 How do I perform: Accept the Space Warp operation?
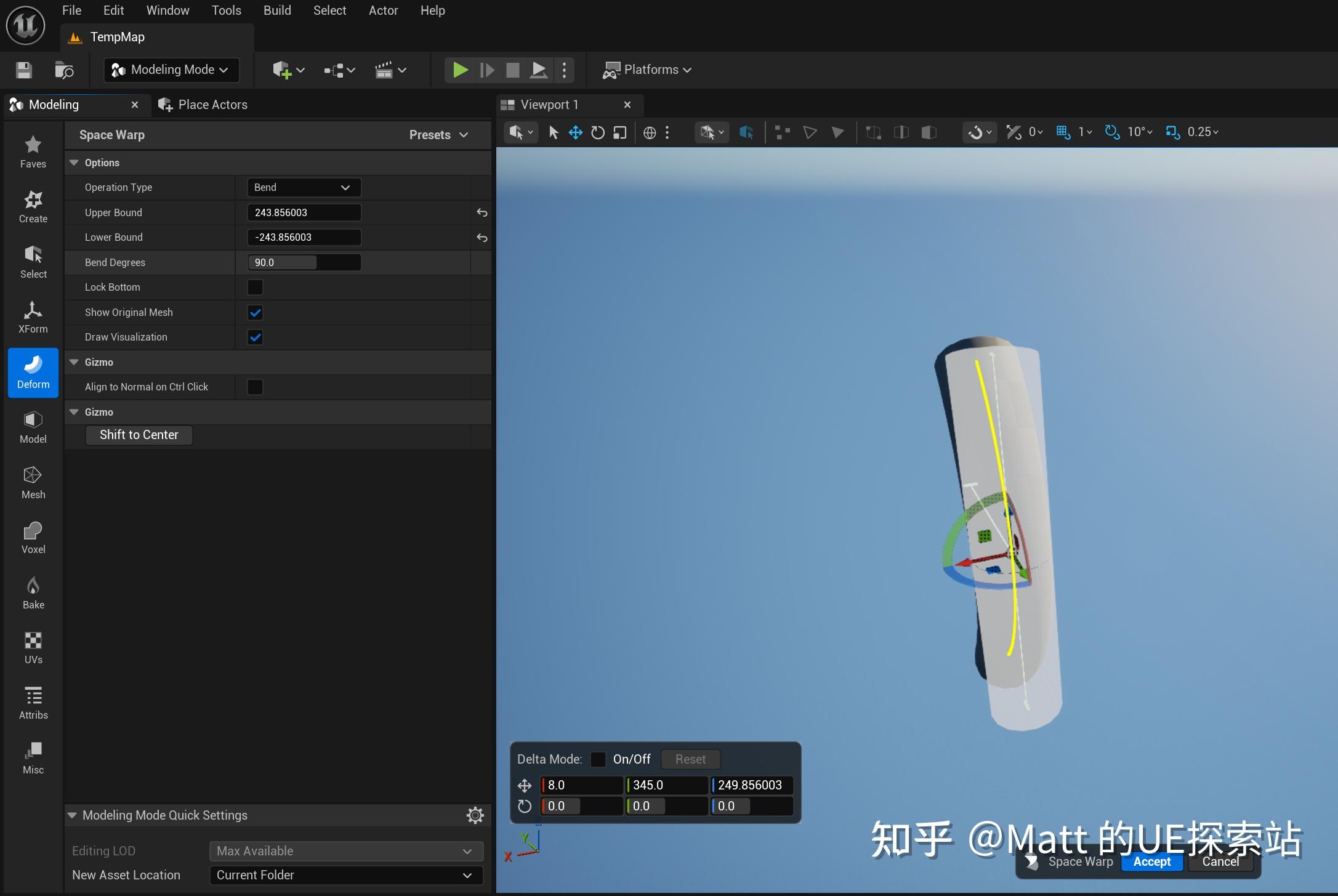click(1151, 862)
